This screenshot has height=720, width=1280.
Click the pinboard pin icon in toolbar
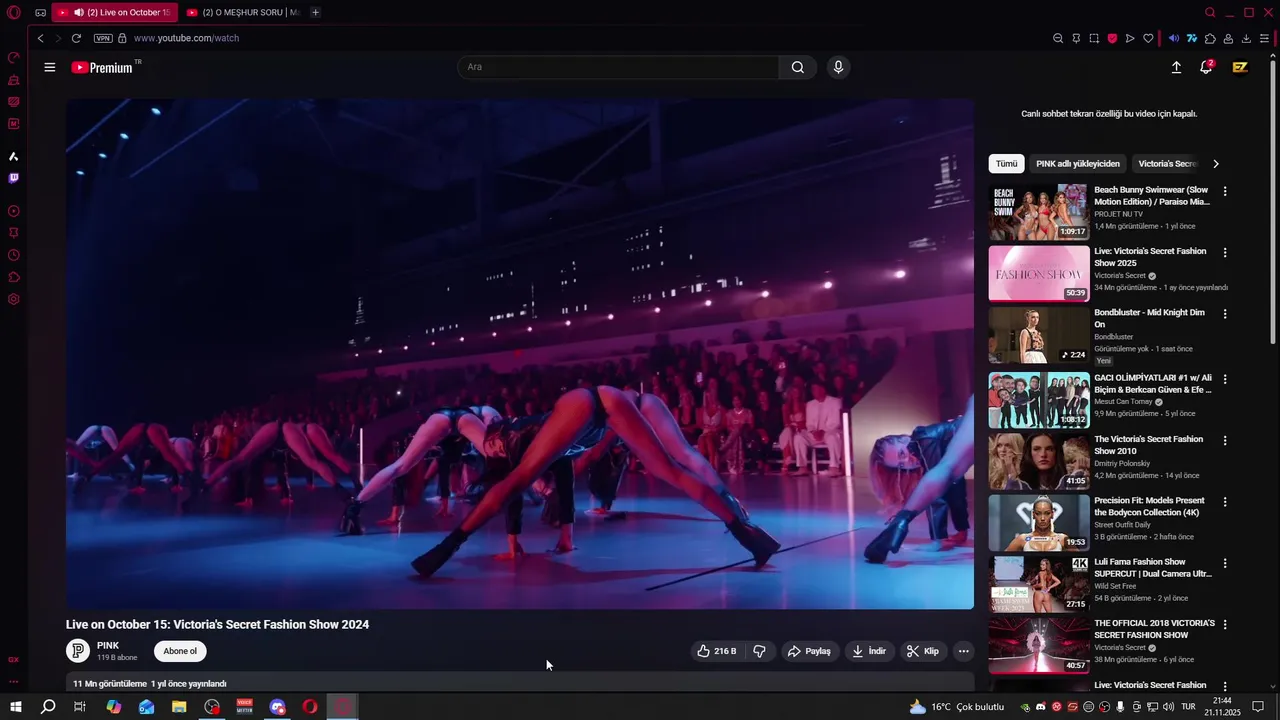1076,38
